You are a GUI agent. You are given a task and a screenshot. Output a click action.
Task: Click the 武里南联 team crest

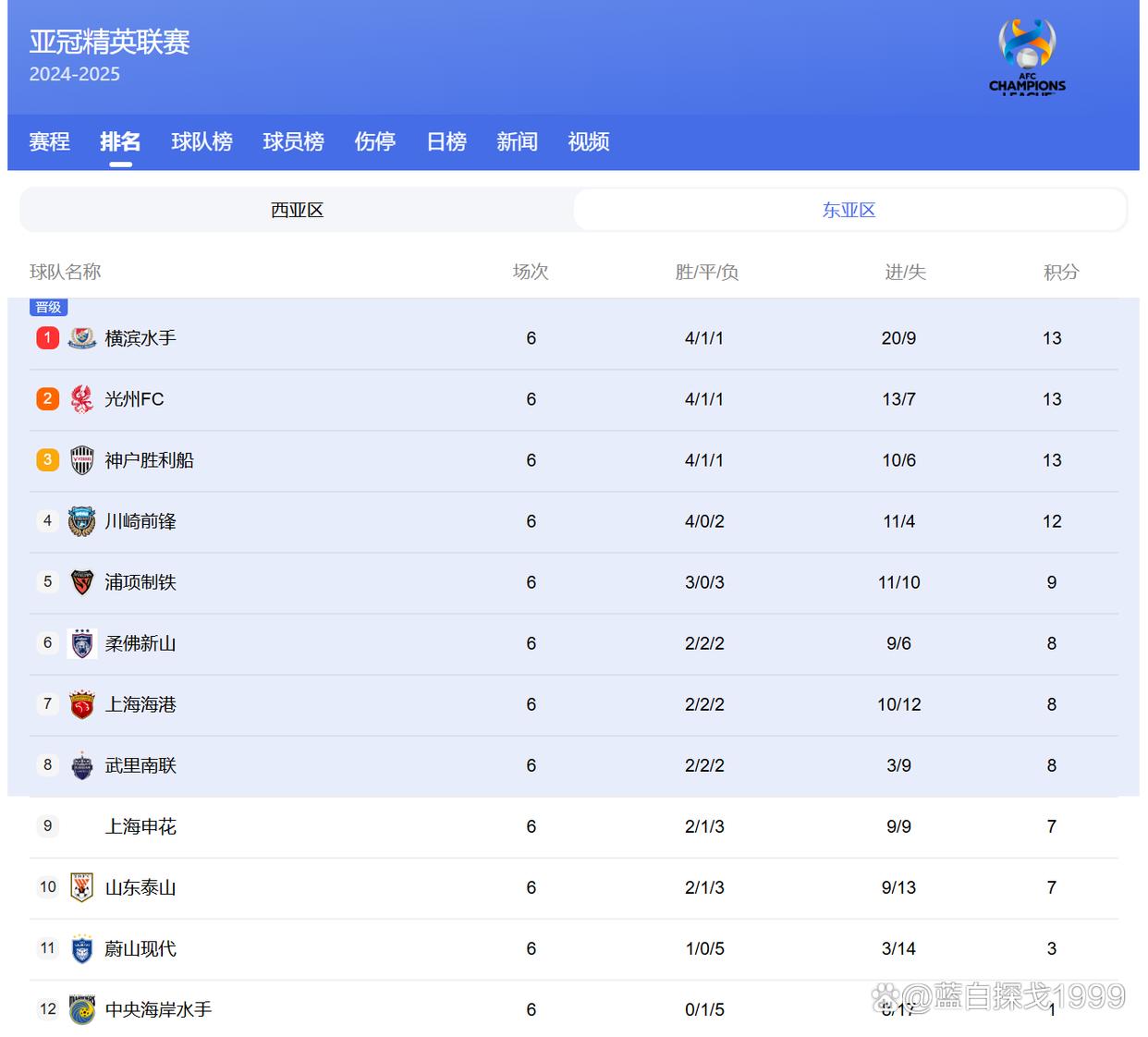click(x=82, y=765)
